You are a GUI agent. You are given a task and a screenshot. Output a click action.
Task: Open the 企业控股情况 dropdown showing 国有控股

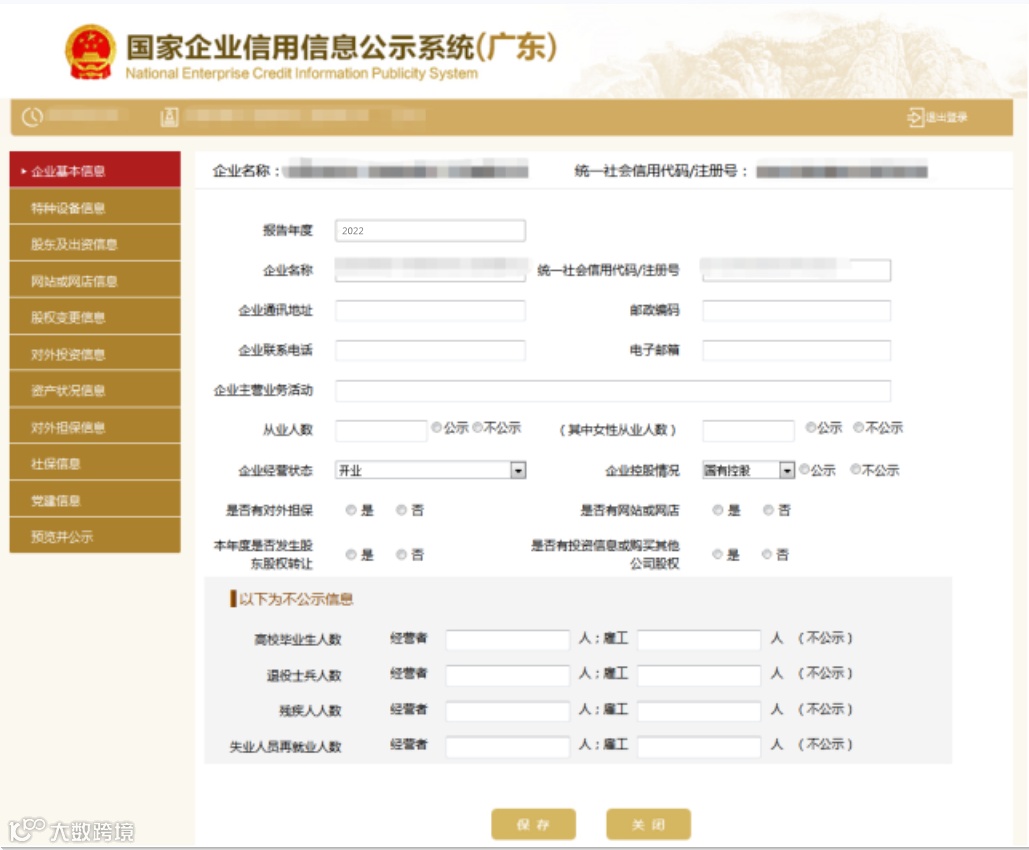point(748,470)
